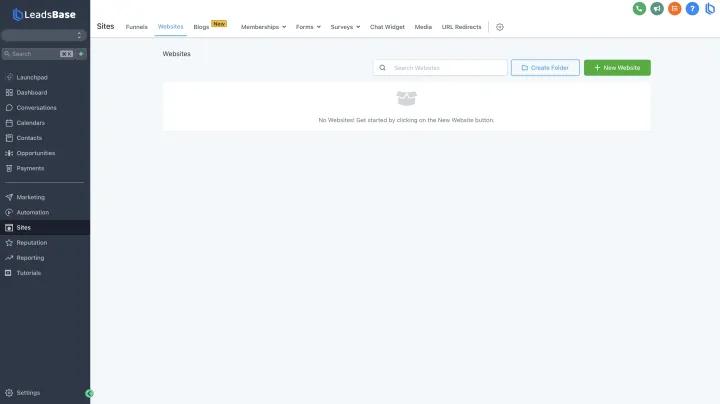720x404 pixels.
Task: Open Reputation label in sidebar
Action: (32, 242)
